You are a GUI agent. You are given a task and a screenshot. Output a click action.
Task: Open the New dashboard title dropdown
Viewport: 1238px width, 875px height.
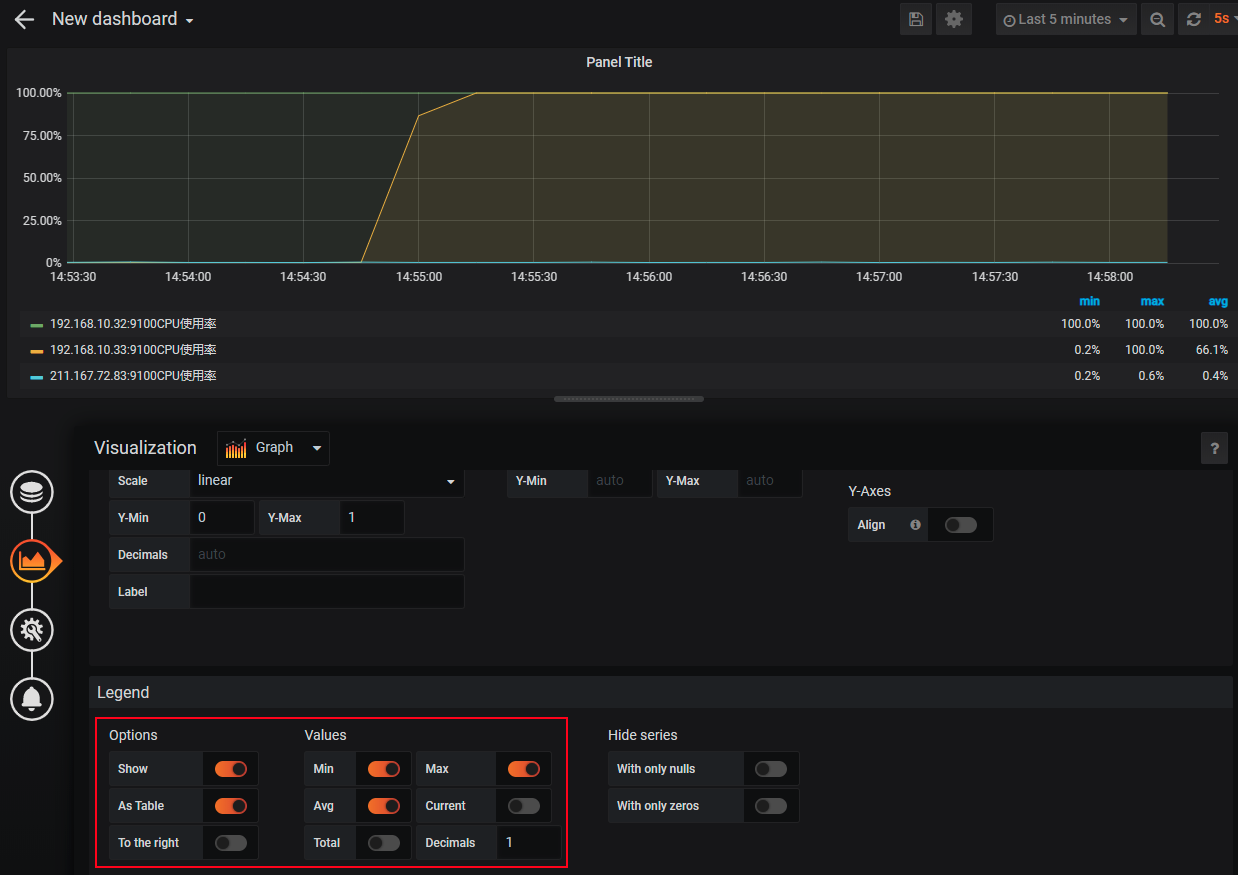(123, 19)
